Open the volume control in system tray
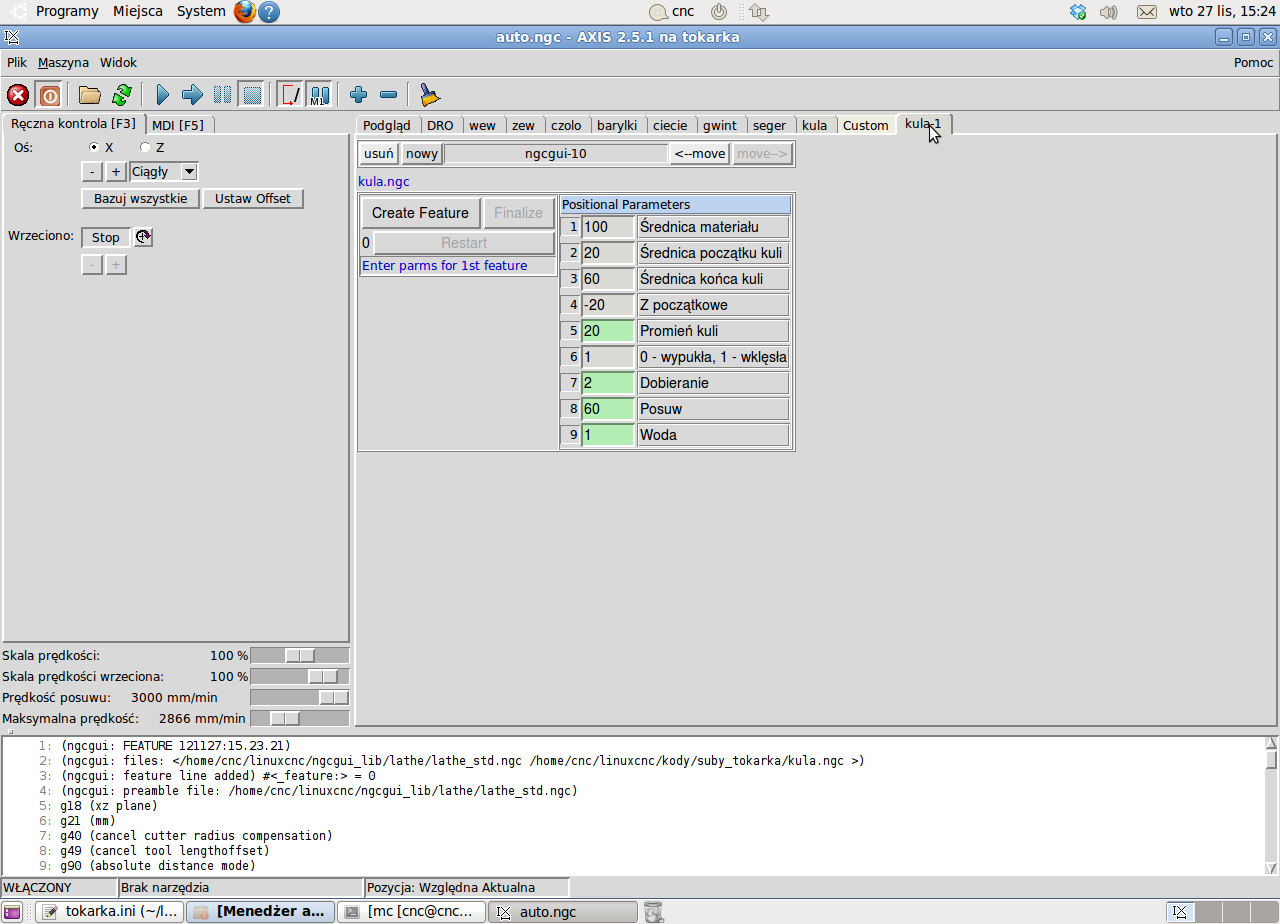Image resolution: width=1280 pixels, height=924 pixels. click(1108, 12)
